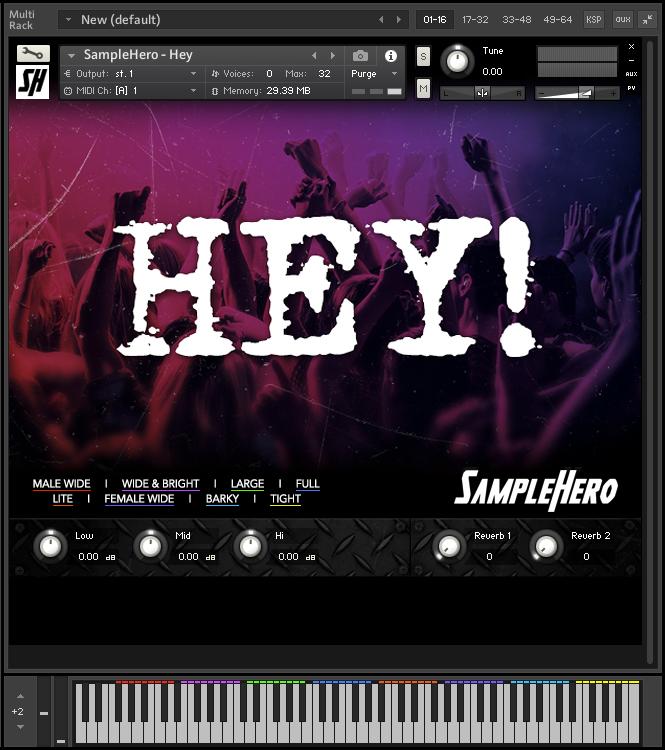
Task: Select the MALE WIDE crowd preset
Action: click(x=61, y=484)
